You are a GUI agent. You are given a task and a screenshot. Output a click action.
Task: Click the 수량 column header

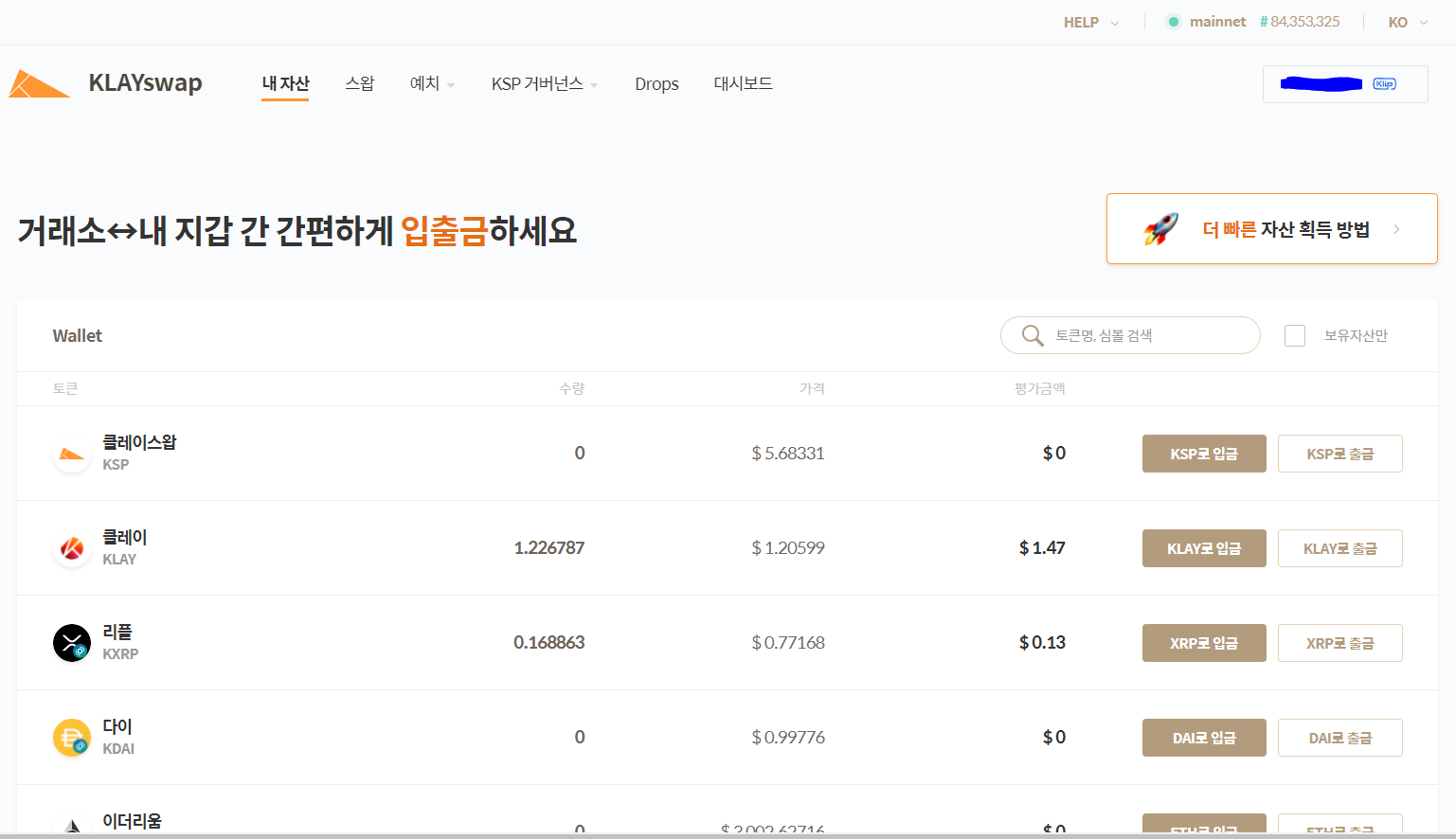pos(572,388)
